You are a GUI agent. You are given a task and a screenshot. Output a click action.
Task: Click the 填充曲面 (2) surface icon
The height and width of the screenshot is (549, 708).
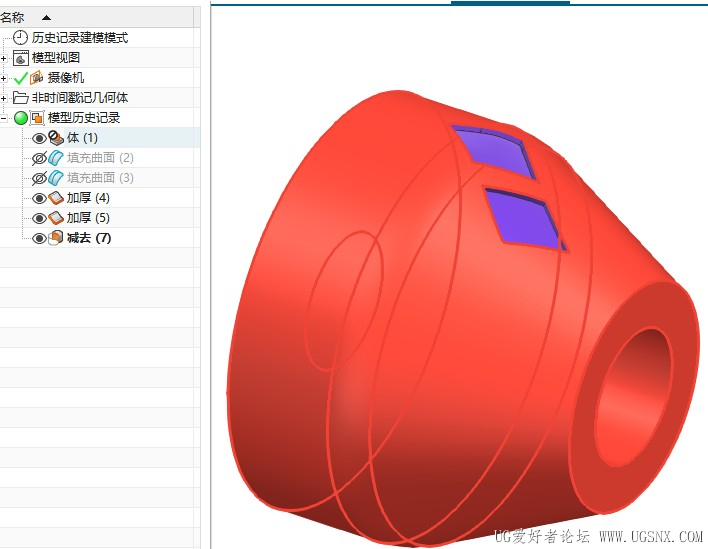tap(56, 158)
